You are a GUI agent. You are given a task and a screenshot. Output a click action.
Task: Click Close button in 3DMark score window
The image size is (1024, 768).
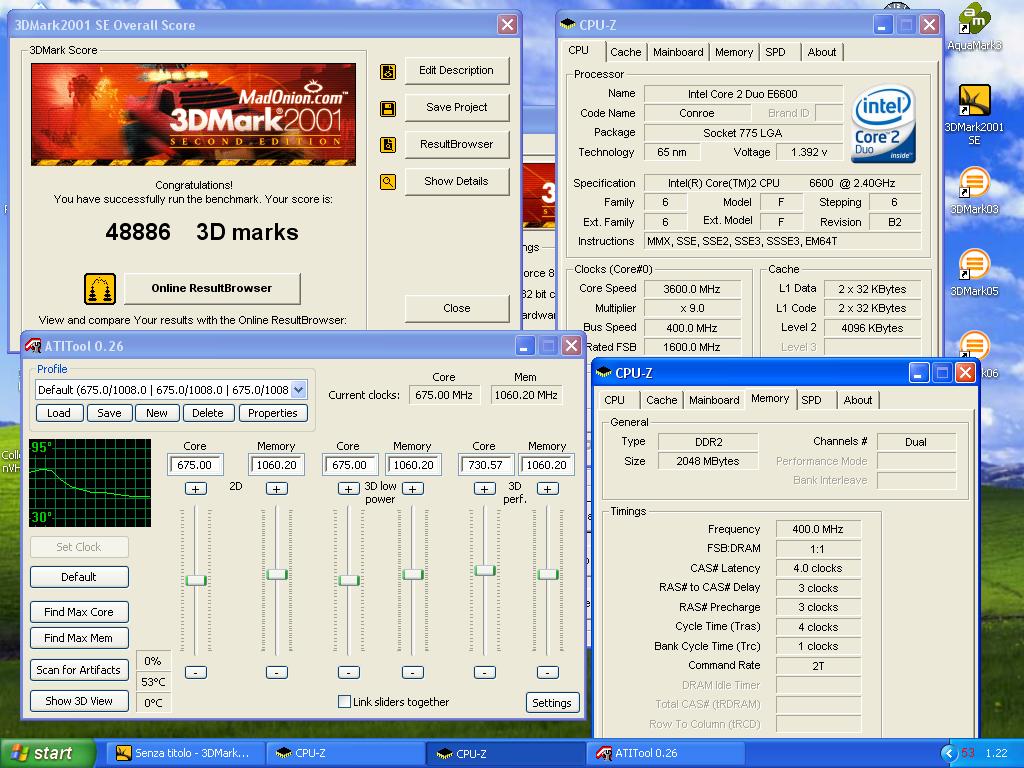456,308
